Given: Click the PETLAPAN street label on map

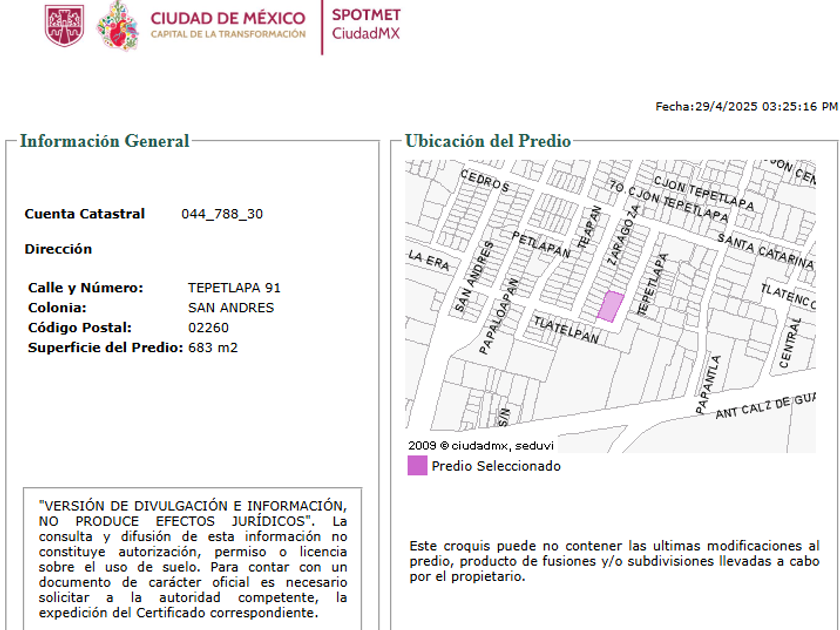Looking at the screenshot, I should (x=541, y=244).
